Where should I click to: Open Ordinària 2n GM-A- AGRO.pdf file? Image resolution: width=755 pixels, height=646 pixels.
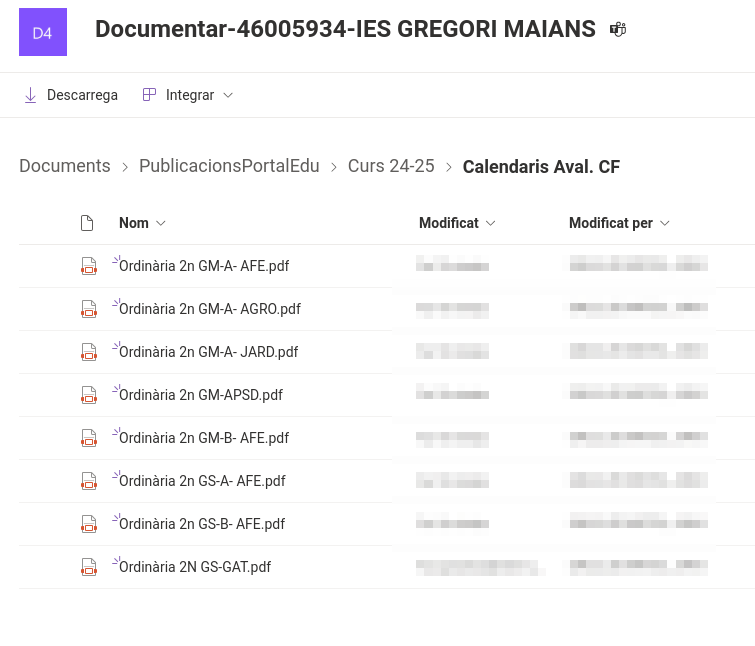[210, 309]
